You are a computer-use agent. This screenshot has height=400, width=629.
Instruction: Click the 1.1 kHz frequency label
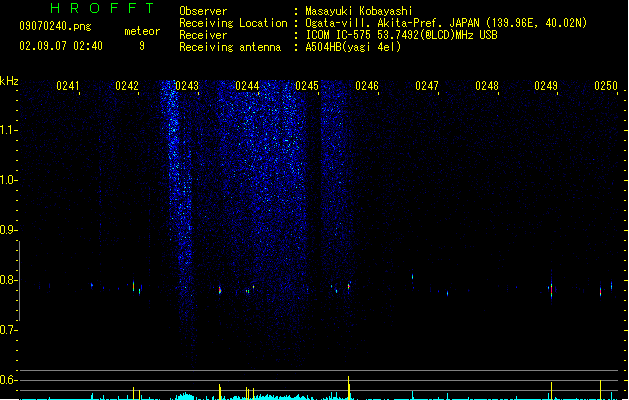pos(8,130)
